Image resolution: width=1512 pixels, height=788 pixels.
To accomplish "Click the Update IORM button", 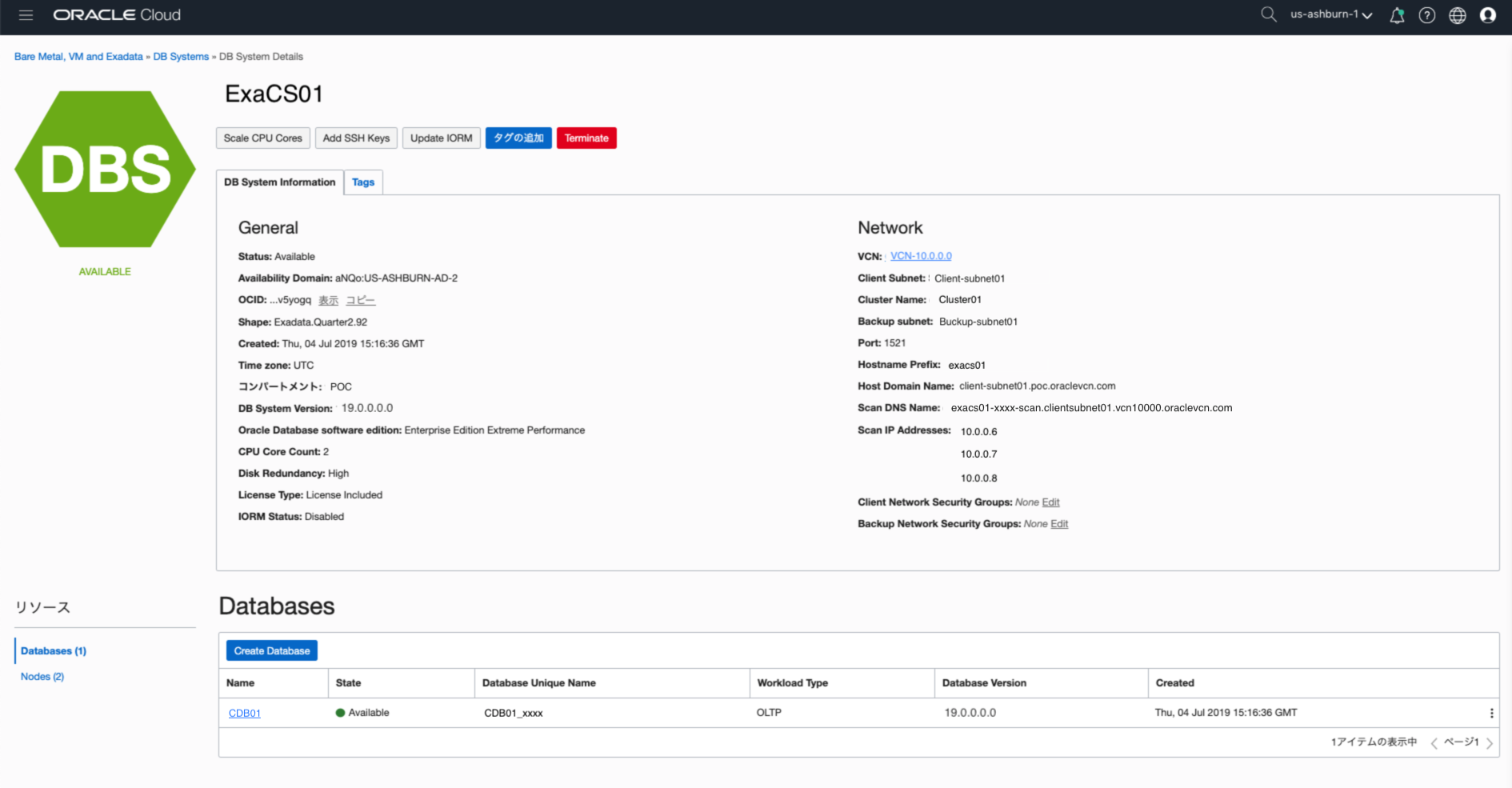I will (442, 138).
